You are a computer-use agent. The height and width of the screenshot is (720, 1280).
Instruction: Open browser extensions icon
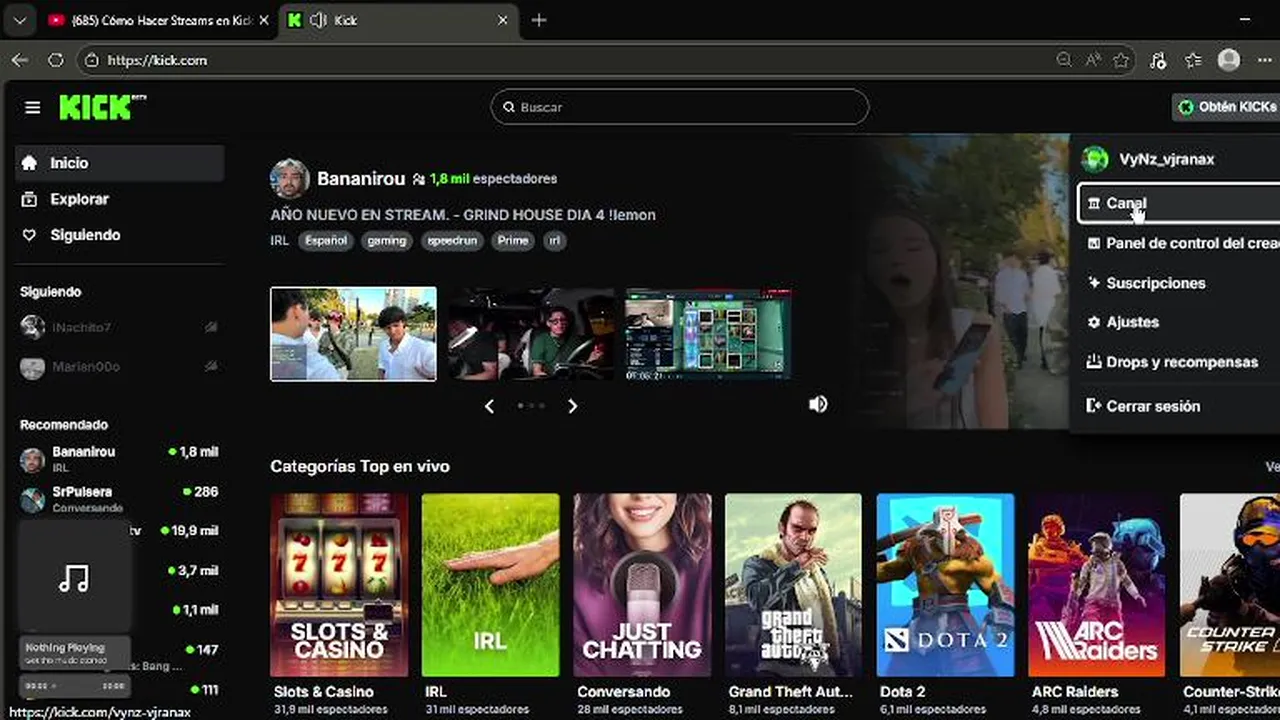point(1158,60)
